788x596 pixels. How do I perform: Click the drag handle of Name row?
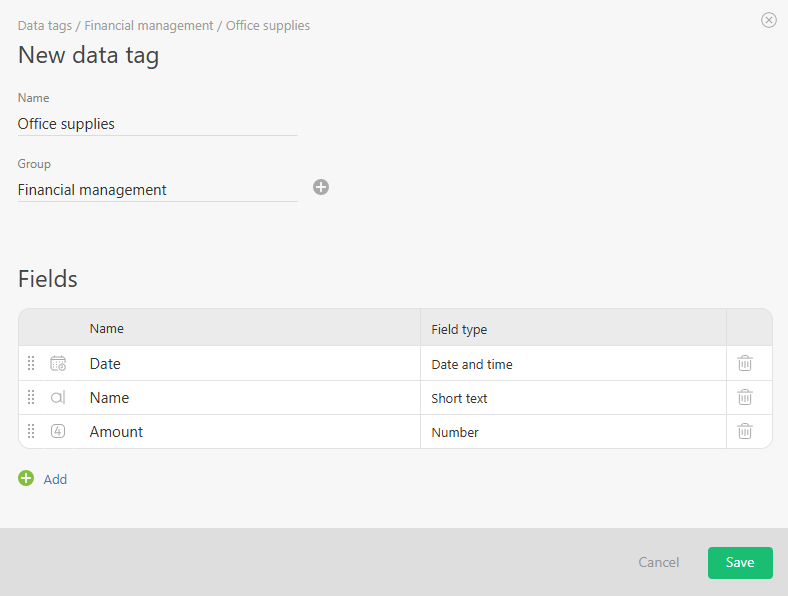[31, 398]
